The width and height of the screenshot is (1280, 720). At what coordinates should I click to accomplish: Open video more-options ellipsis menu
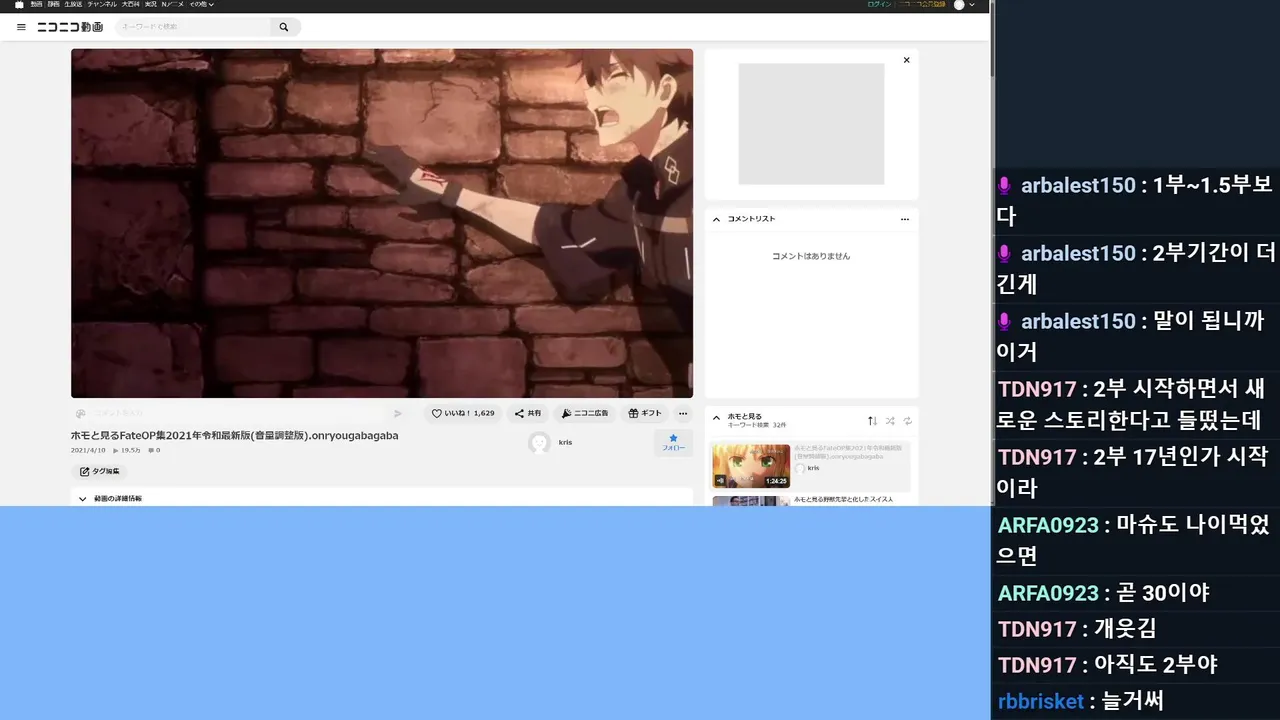683,413
